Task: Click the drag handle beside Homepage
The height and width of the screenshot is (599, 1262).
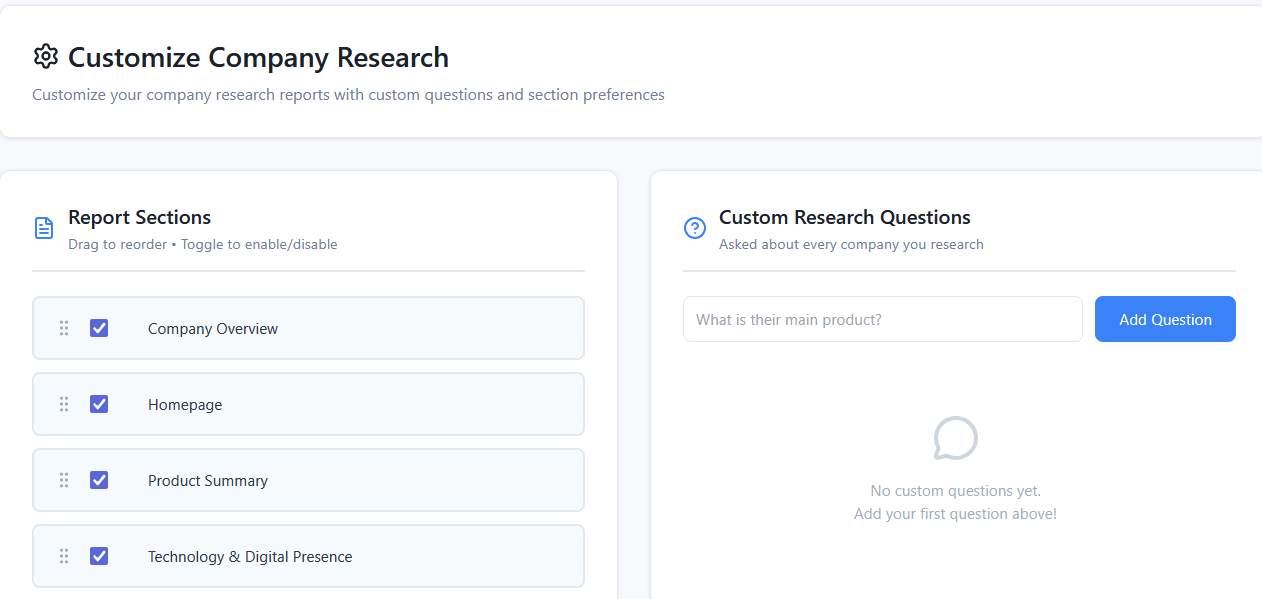Action: (x=64, y=404)
